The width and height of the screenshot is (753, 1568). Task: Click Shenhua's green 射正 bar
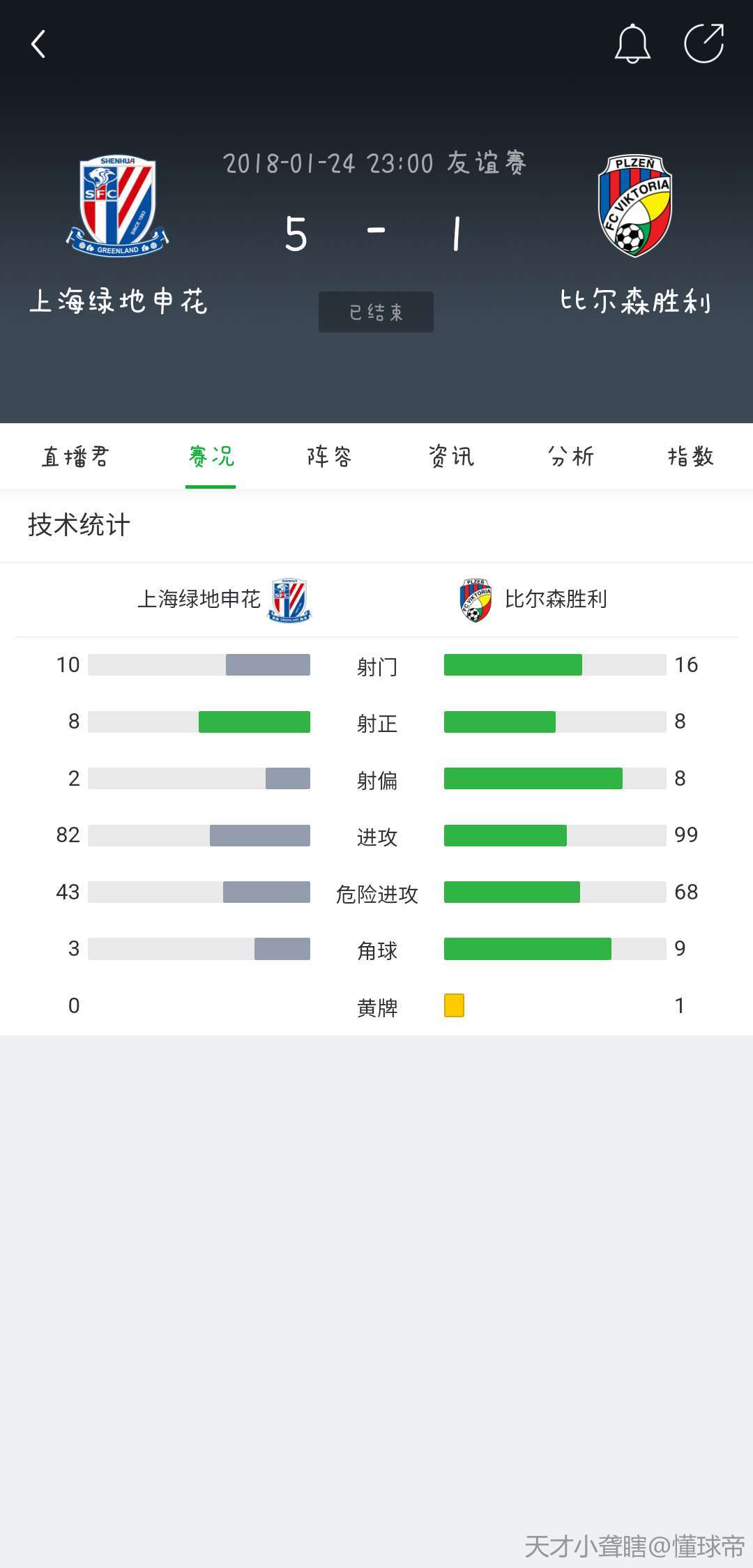point(254,722)
